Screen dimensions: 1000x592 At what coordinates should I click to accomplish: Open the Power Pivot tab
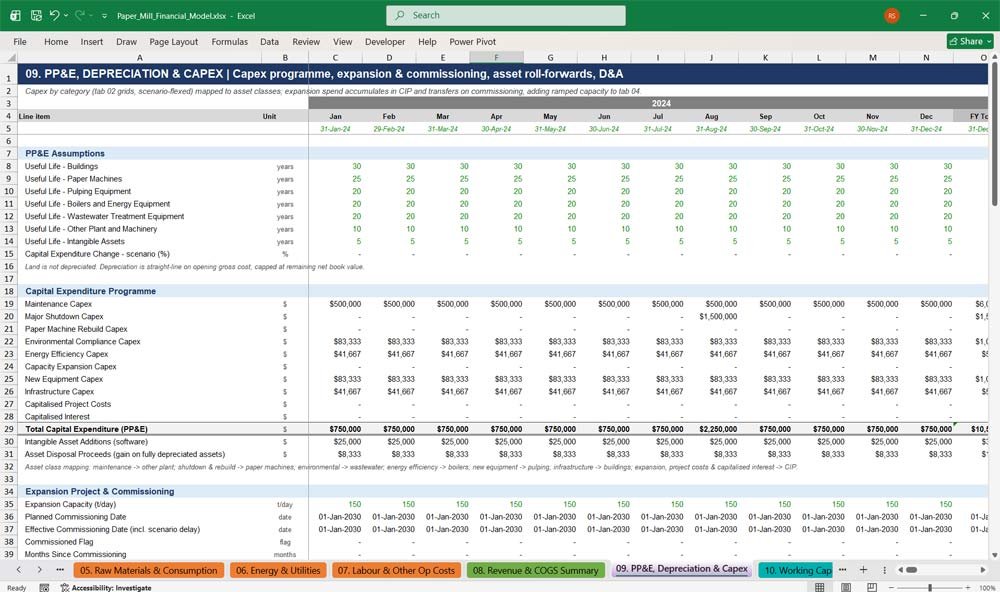tap(473, 41)
